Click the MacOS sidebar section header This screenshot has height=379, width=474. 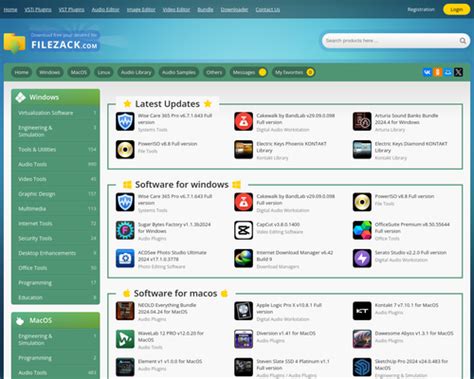(x=56, y=320)
